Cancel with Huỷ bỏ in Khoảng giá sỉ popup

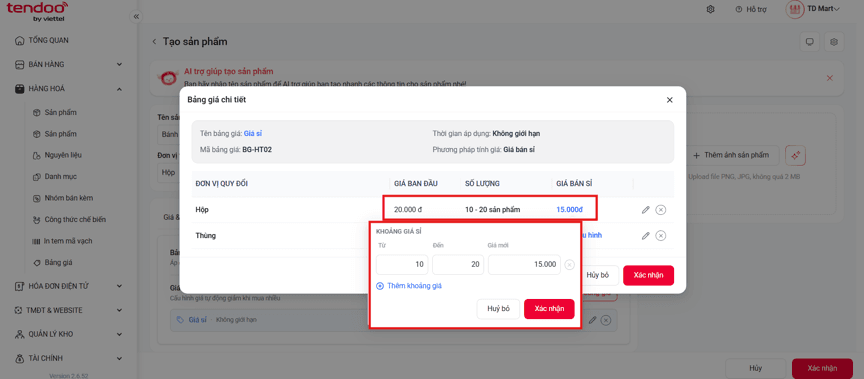click(498, 309)
